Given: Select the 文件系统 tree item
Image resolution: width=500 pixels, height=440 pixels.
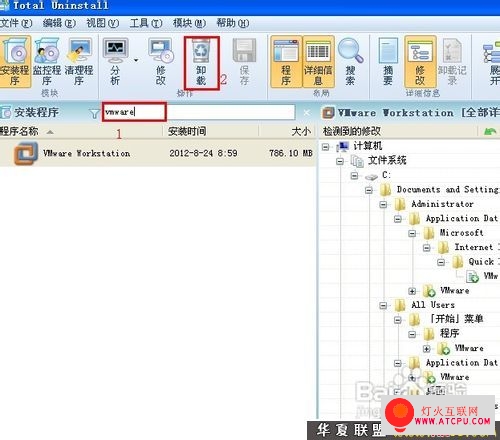Looking at the screenshot, I should pos(387,161).
